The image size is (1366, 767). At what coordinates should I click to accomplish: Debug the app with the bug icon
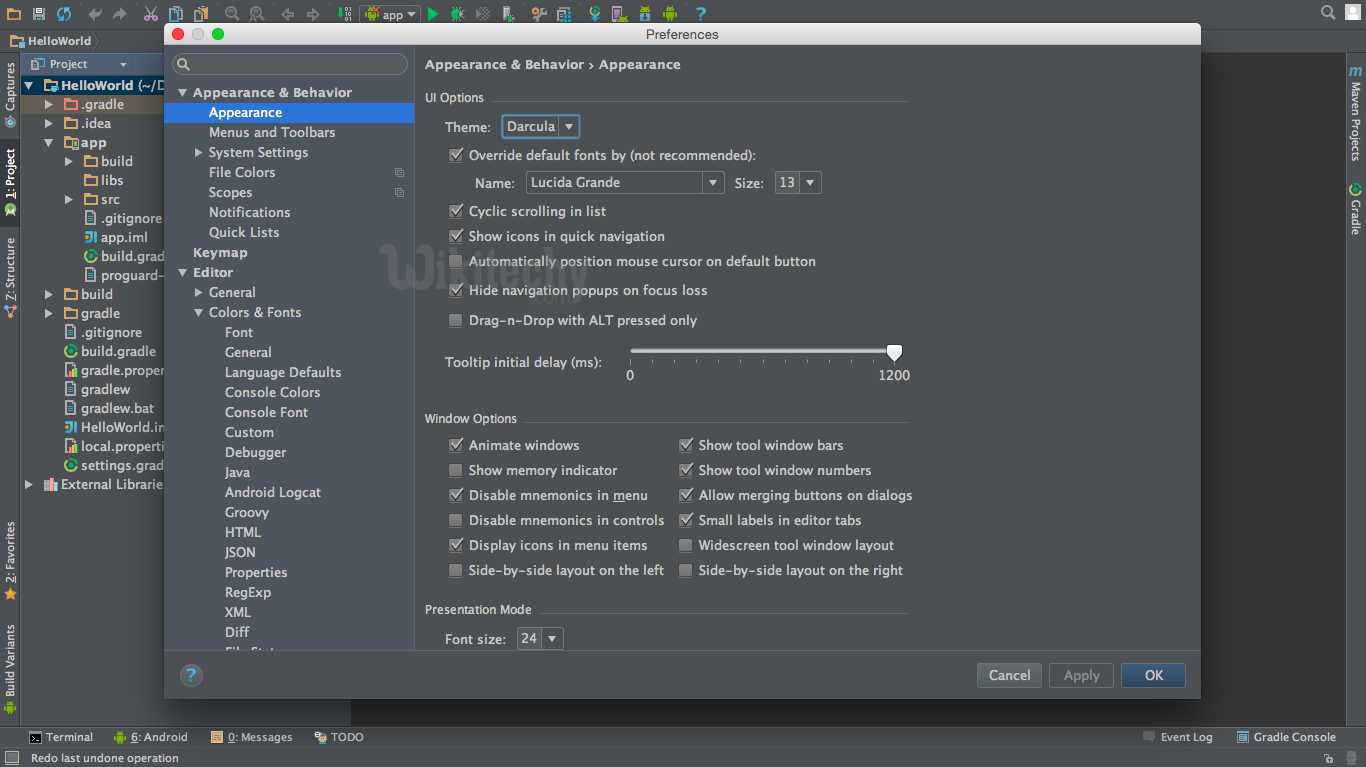[x=456, y=13]
